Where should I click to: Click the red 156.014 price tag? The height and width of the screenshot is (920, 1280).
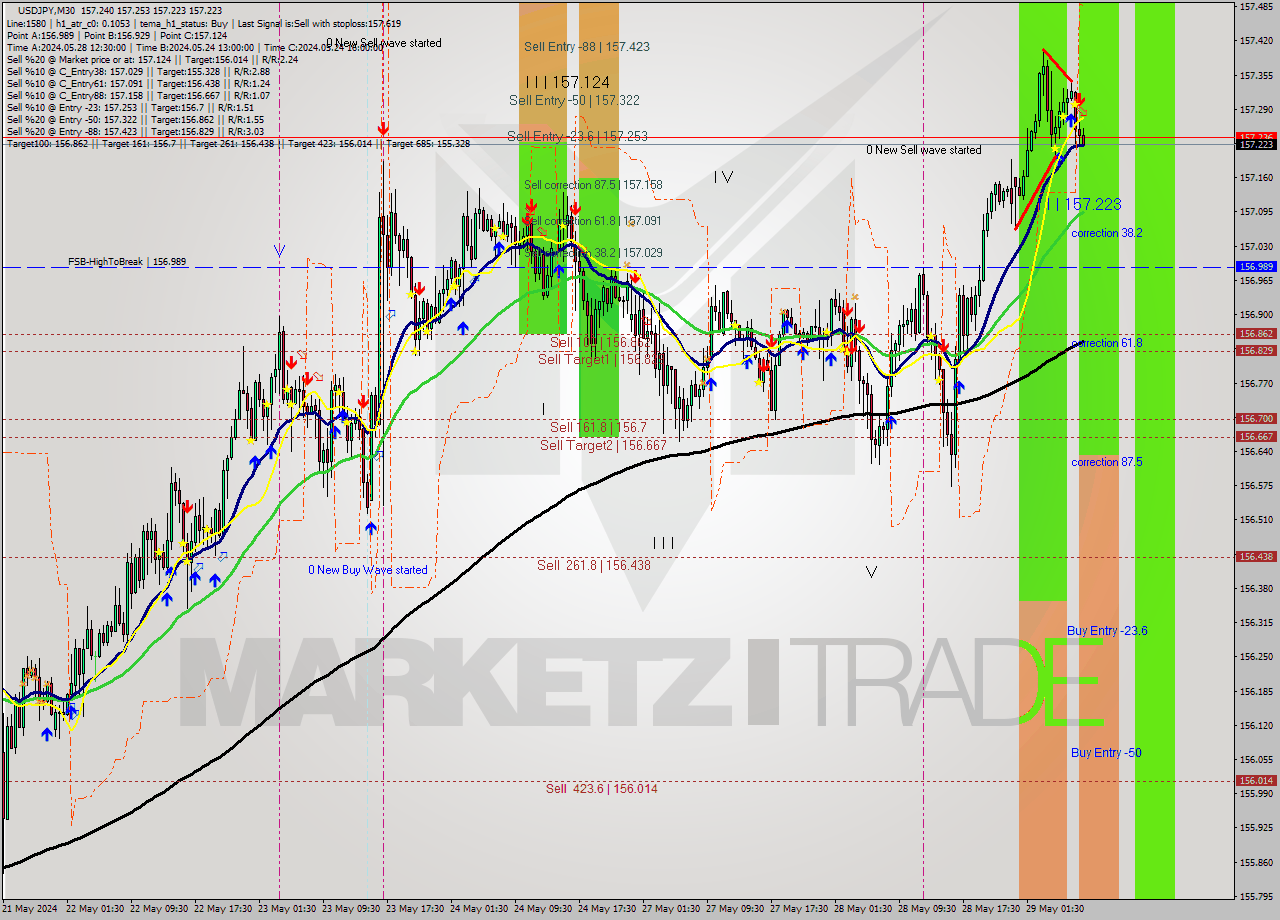point(1256,781)
